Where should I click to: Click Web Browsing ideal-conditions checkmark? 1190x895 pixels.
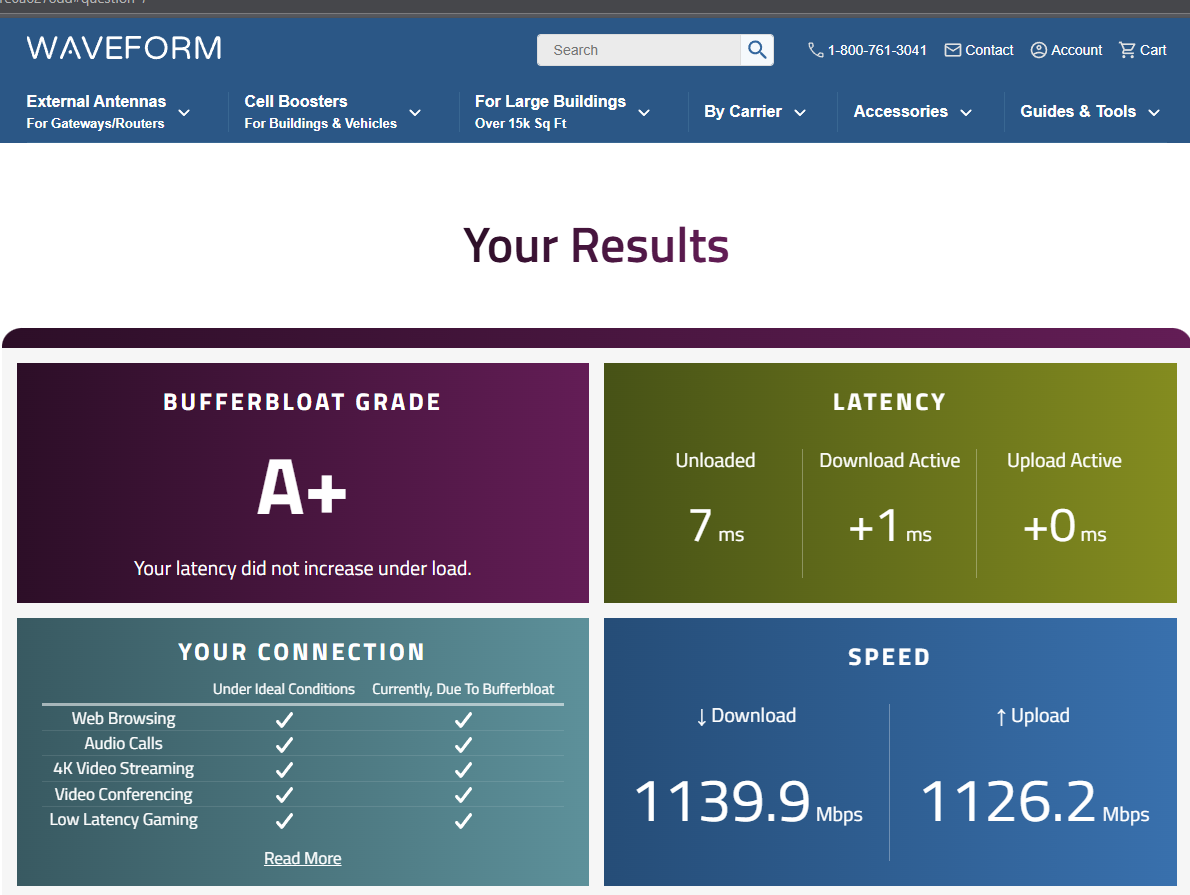click(285, 720)
